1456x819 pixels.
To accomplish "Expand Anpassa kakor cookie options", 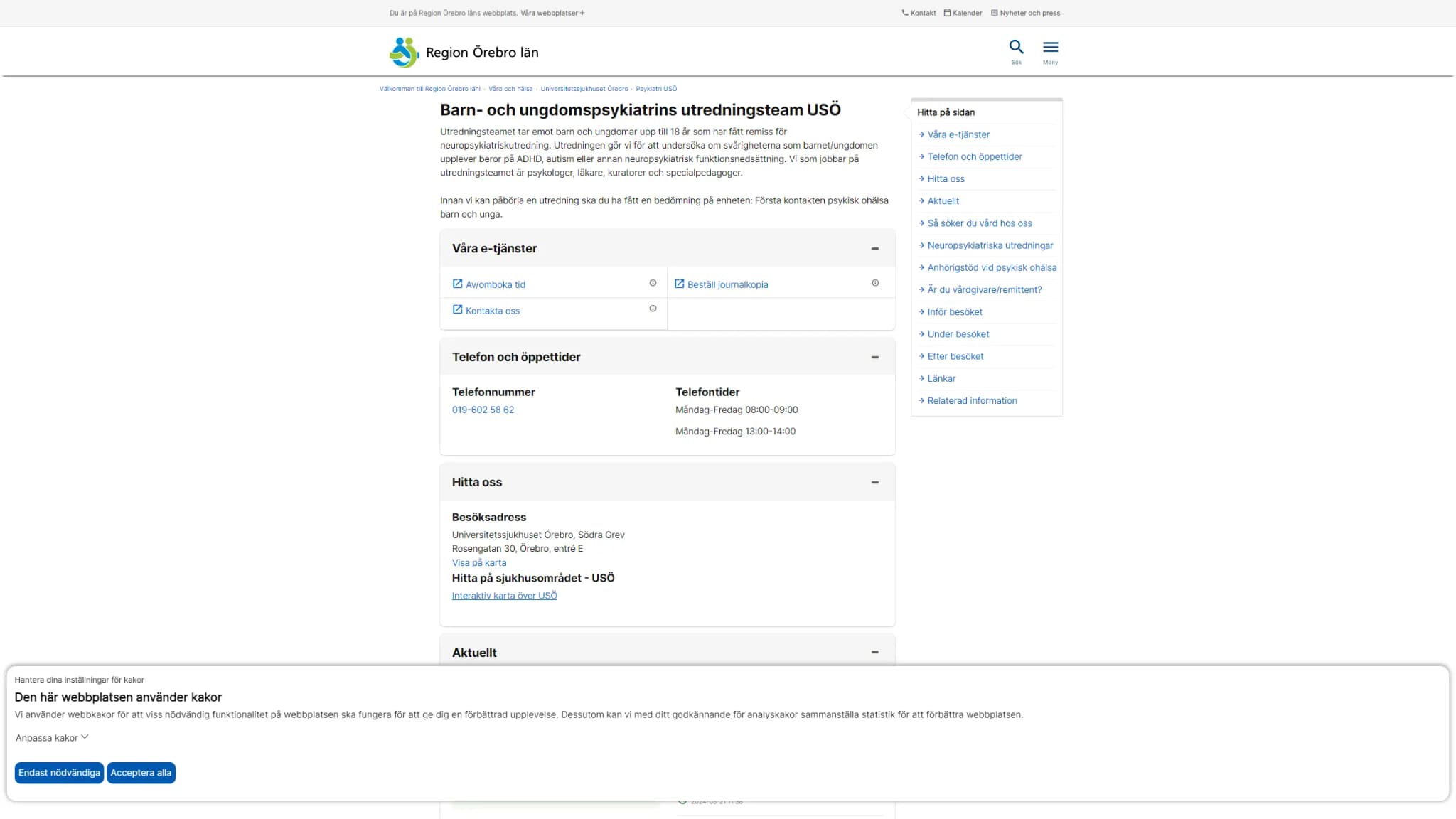I will pos(52,738).
